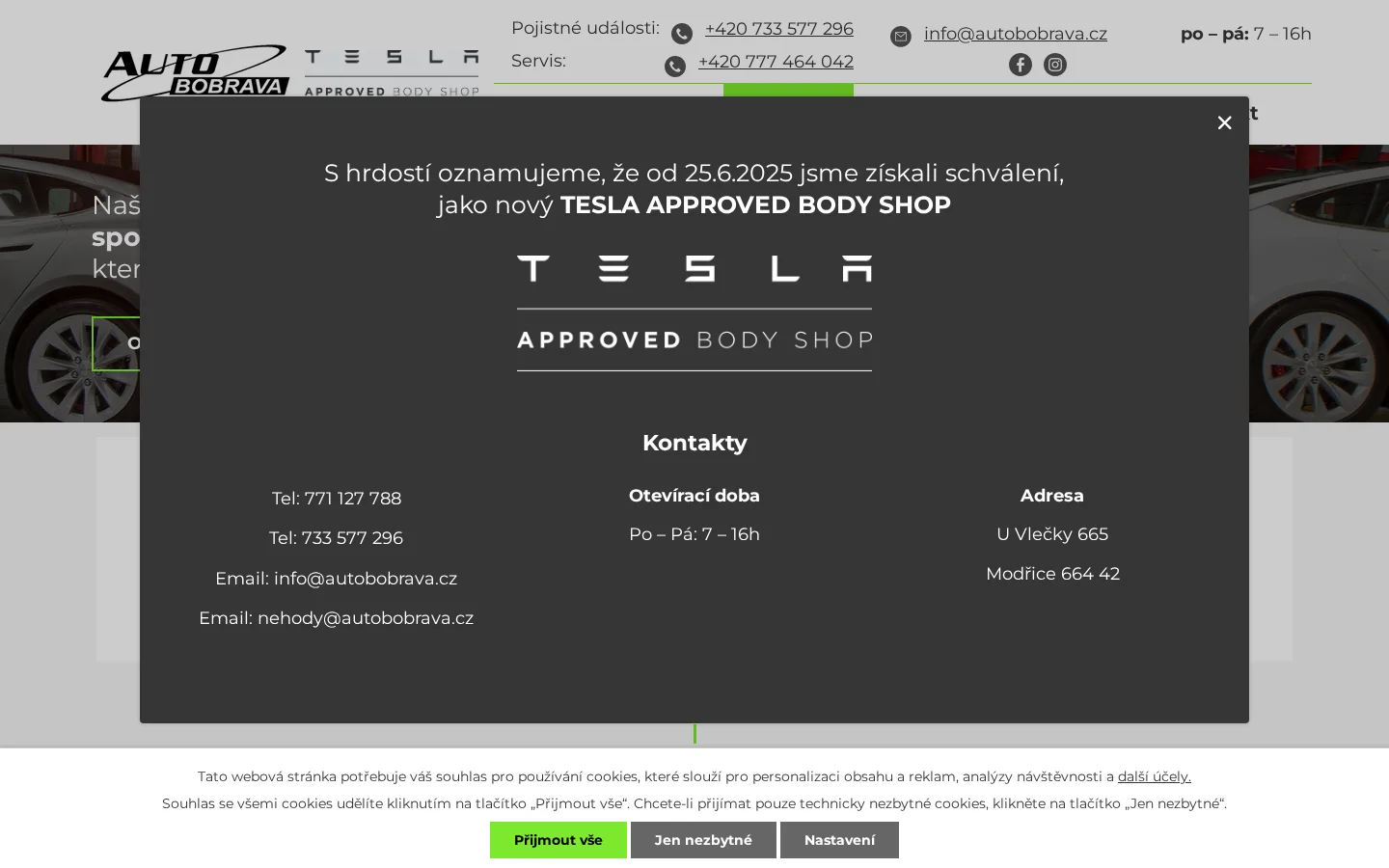1389x868 pixels.
Task: Click the phone icon next to +420 733 577 296
Action: click(x=682, y=34)
